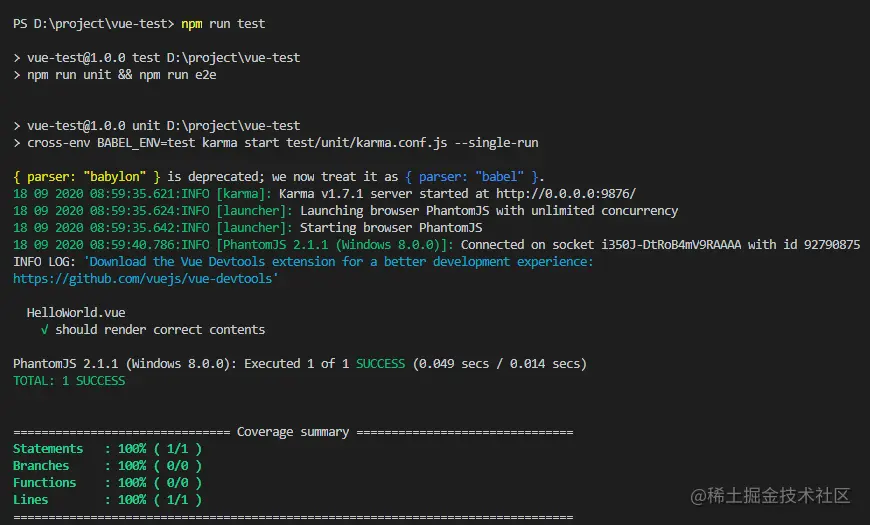Click the 'HelloWorld.vue' test suite name

76,313
